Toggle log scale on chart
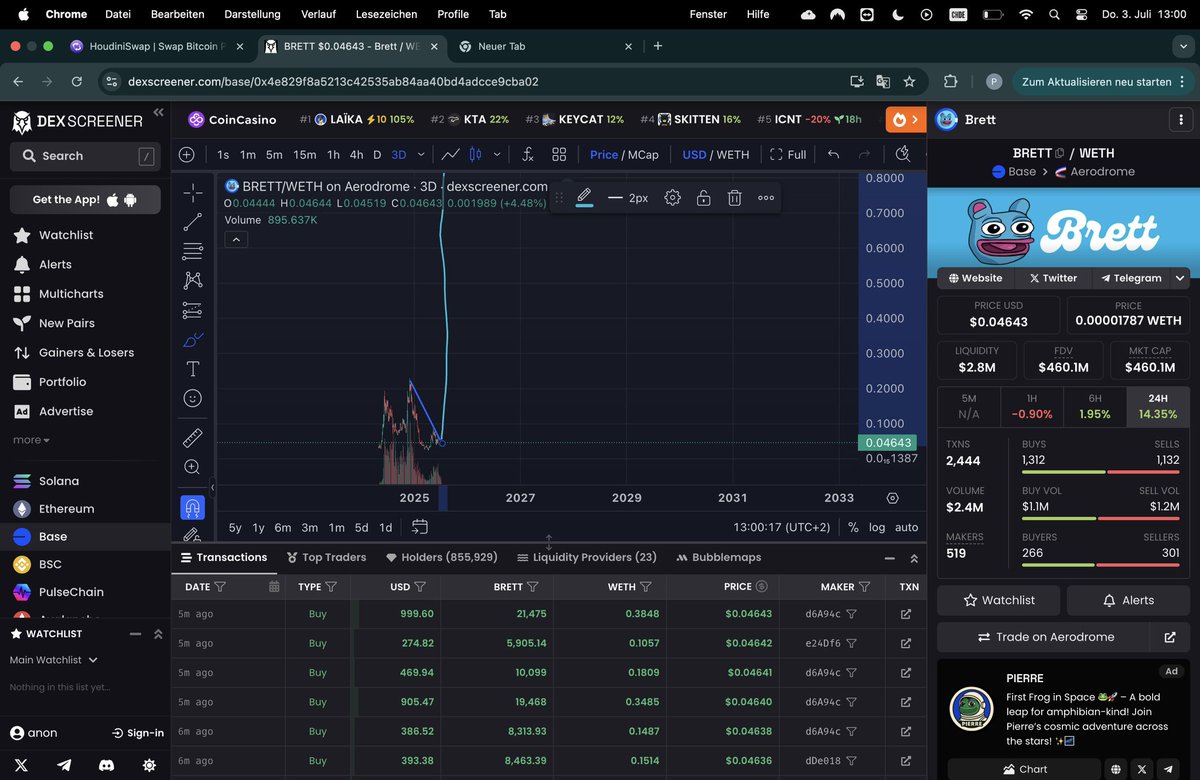This screenshot has width=1200, height=780. (877, 527)
